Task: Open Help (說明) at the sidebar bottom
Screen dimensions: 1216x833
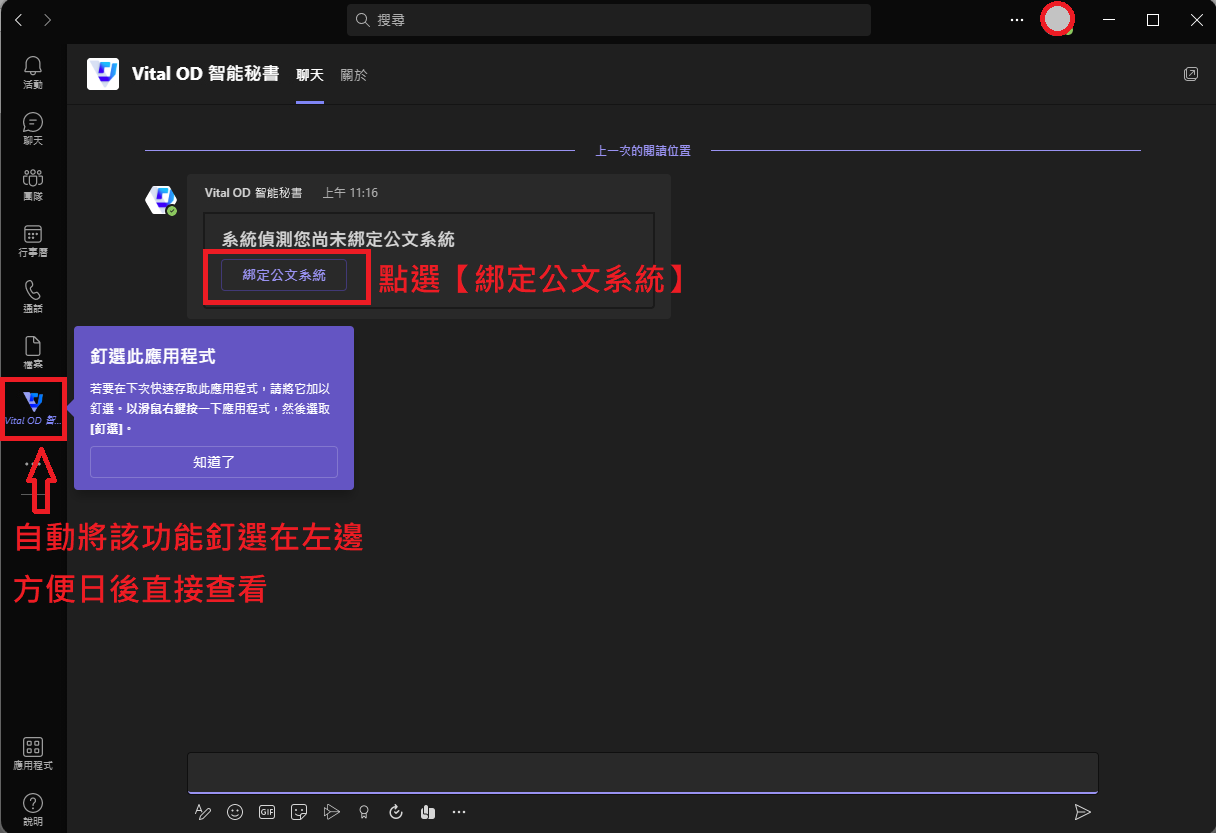Action: point(33,809)
